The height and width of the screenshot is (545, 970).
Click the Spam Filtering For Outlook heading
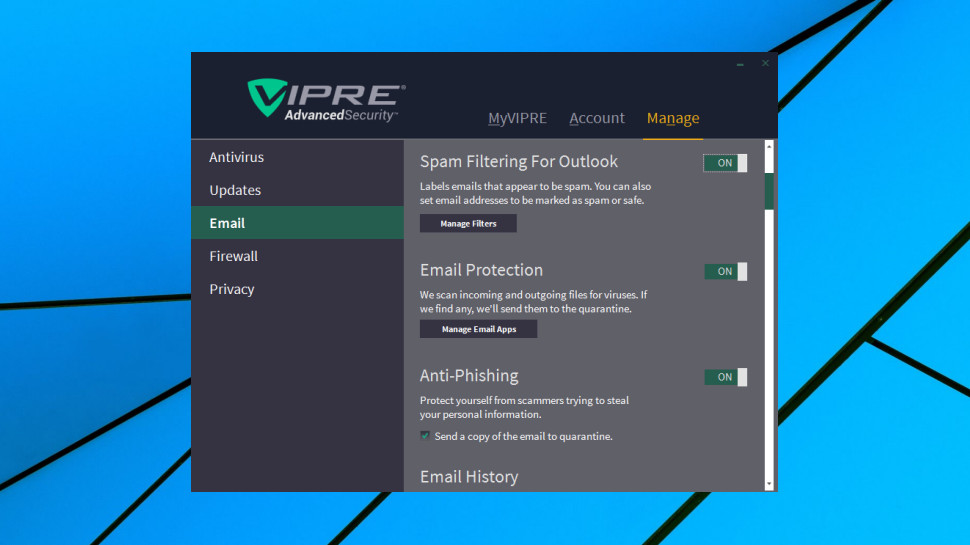click(518, 161)
